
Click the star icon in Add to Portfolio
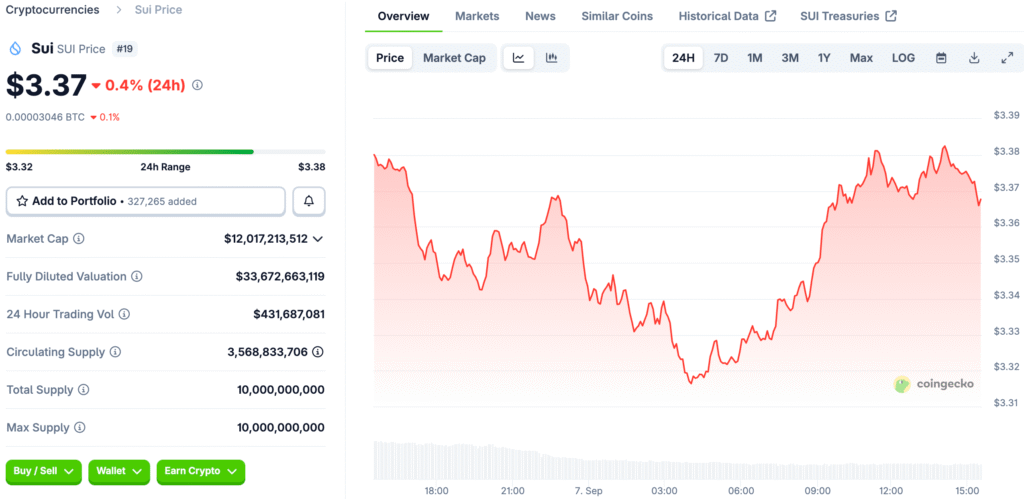(22, 201)
